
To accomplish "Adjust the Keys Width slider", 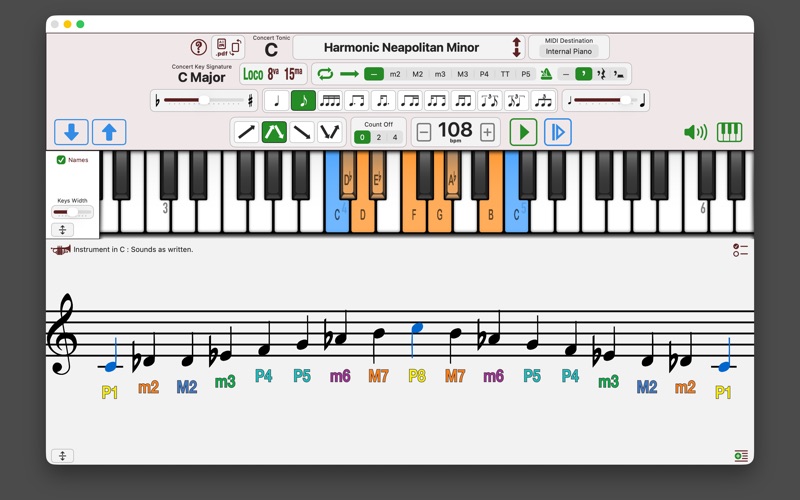I will tap(72, 212).
